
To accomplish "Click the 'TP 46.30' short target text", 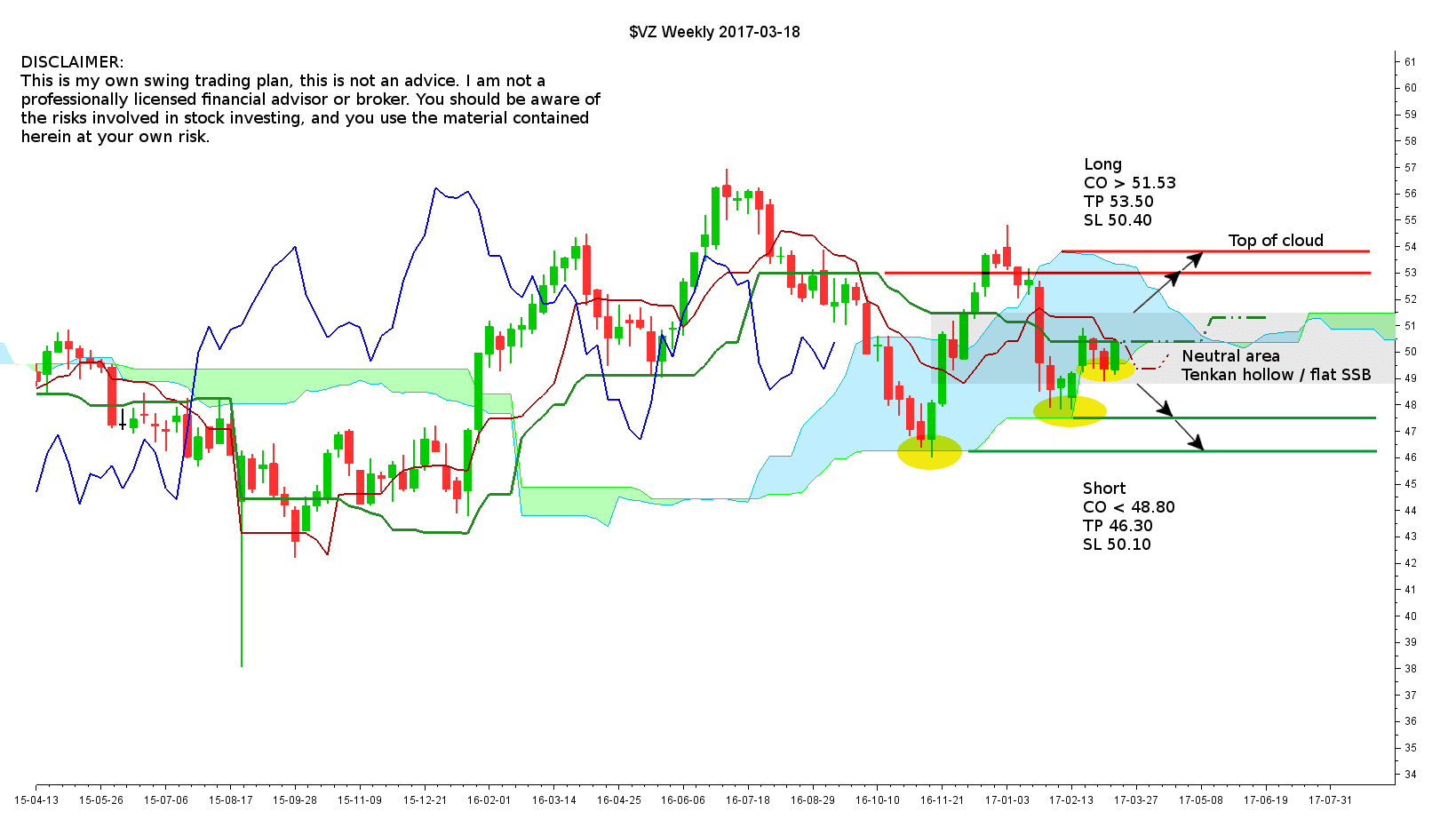I will 1118,526.
